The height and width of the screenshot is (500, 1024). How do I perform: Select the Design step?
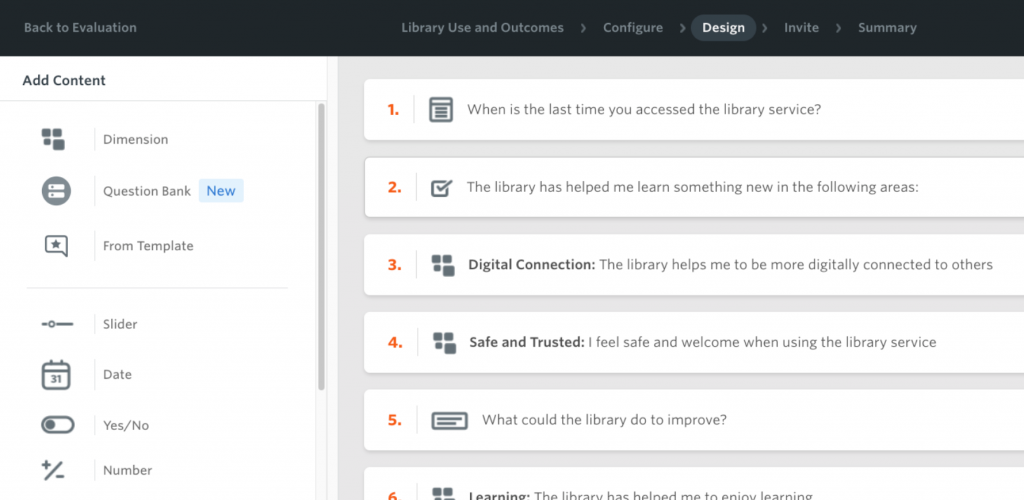point(724,28)
